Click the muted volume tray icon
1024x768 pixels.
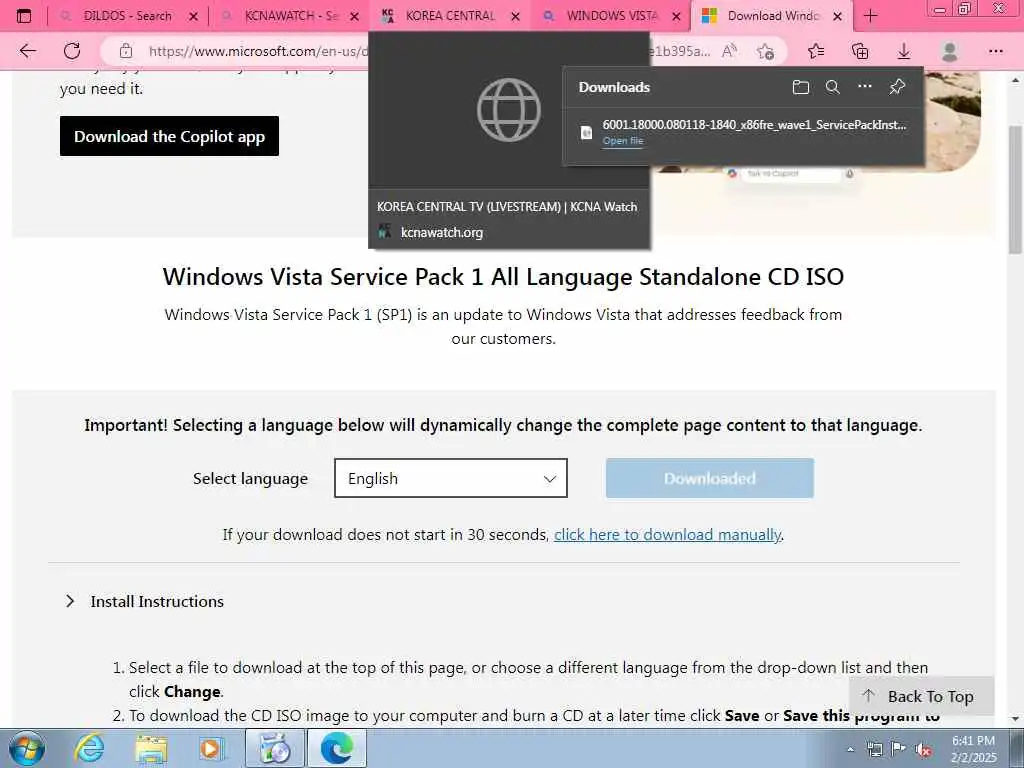coord(923,750)
